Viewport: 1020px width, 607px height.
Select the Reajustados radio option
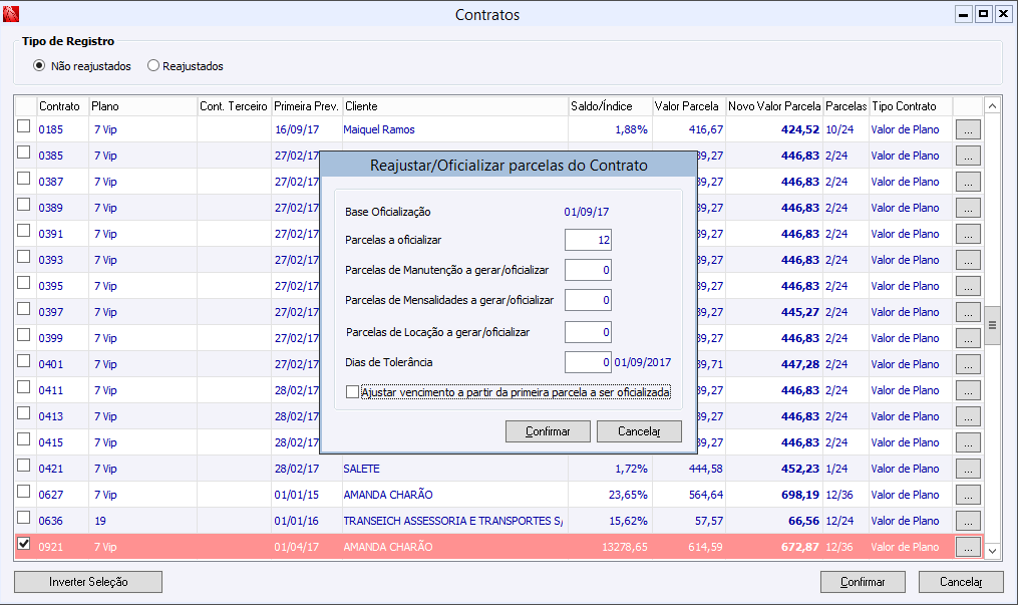pos(154,66)
